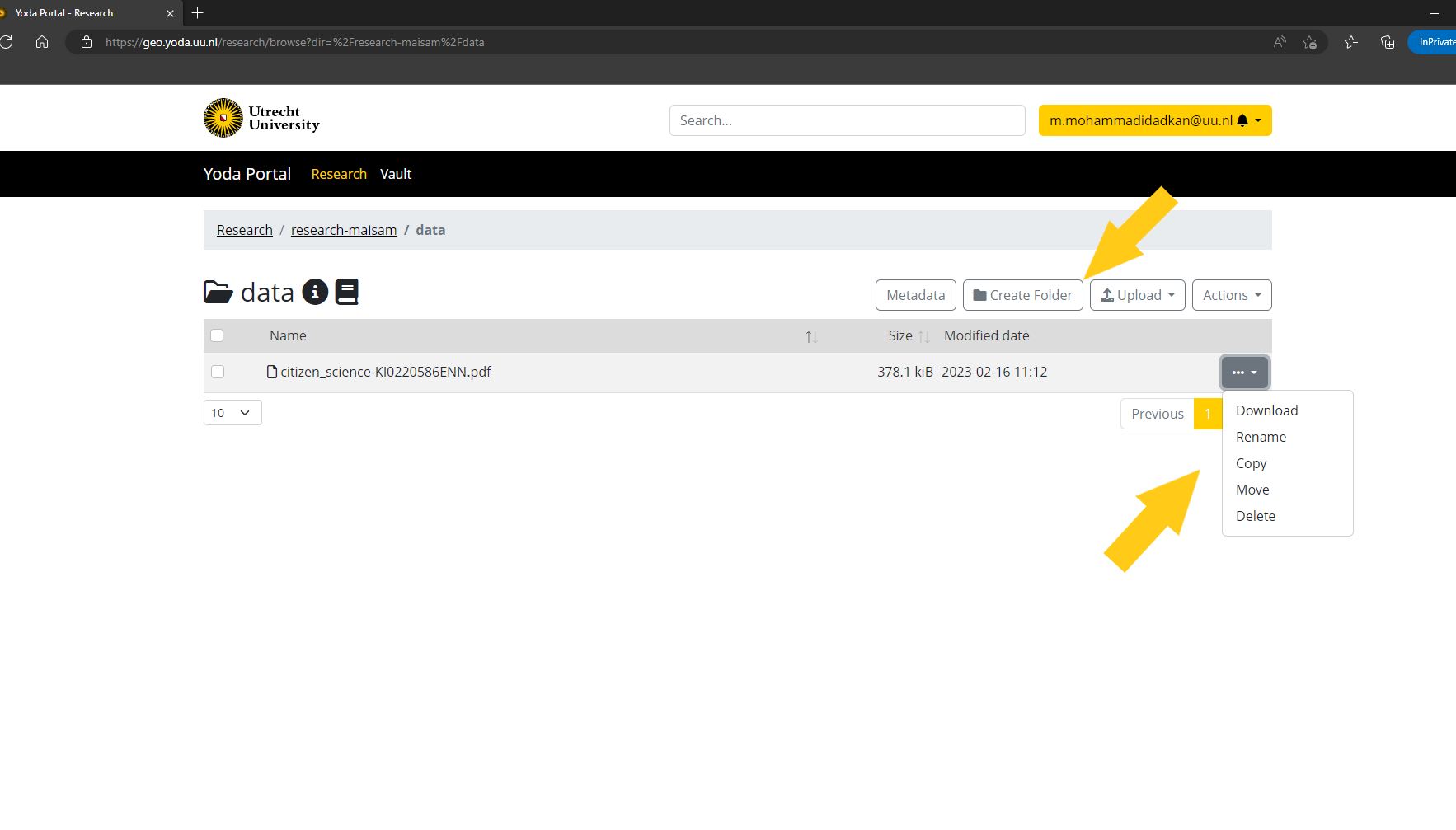This screenshot has height=830, width=1456.
Task: Click the browser refresh icon
Action: 7,42
